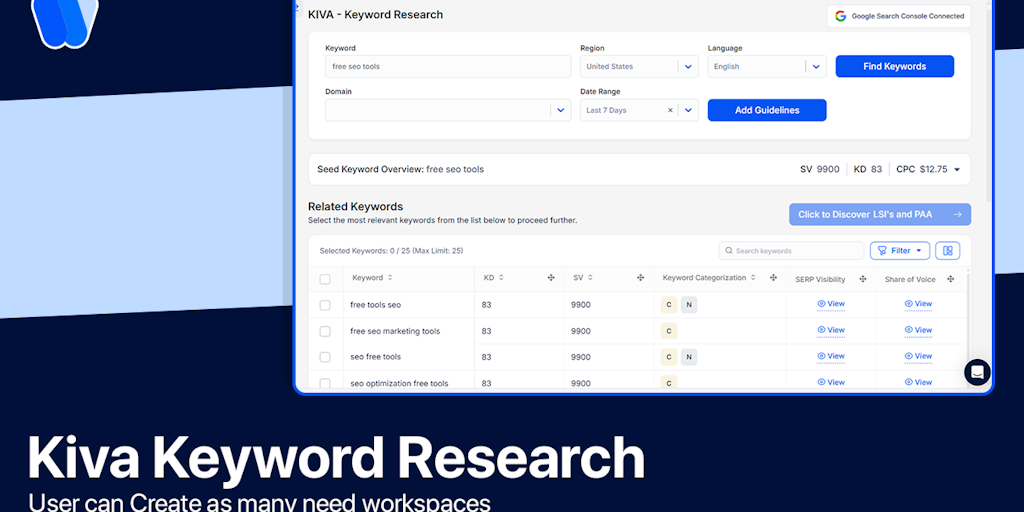1024x512 pixels.
Task: Click the 'seo free tools' keyword text
Action: pyautogui.click(x=376, y=357)
